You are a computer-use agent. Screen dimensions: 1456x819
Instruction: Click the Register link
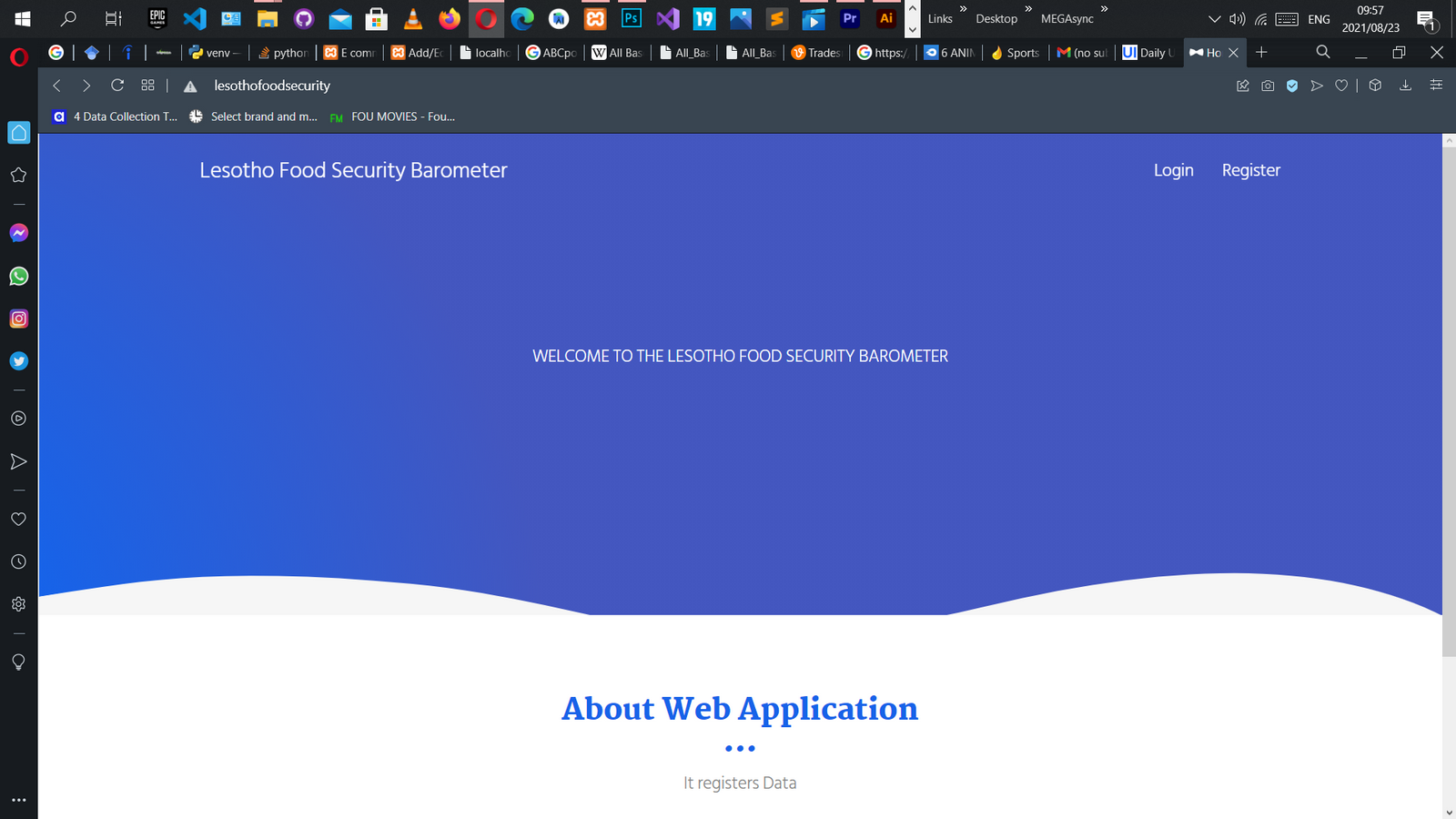coord(1250,170)
